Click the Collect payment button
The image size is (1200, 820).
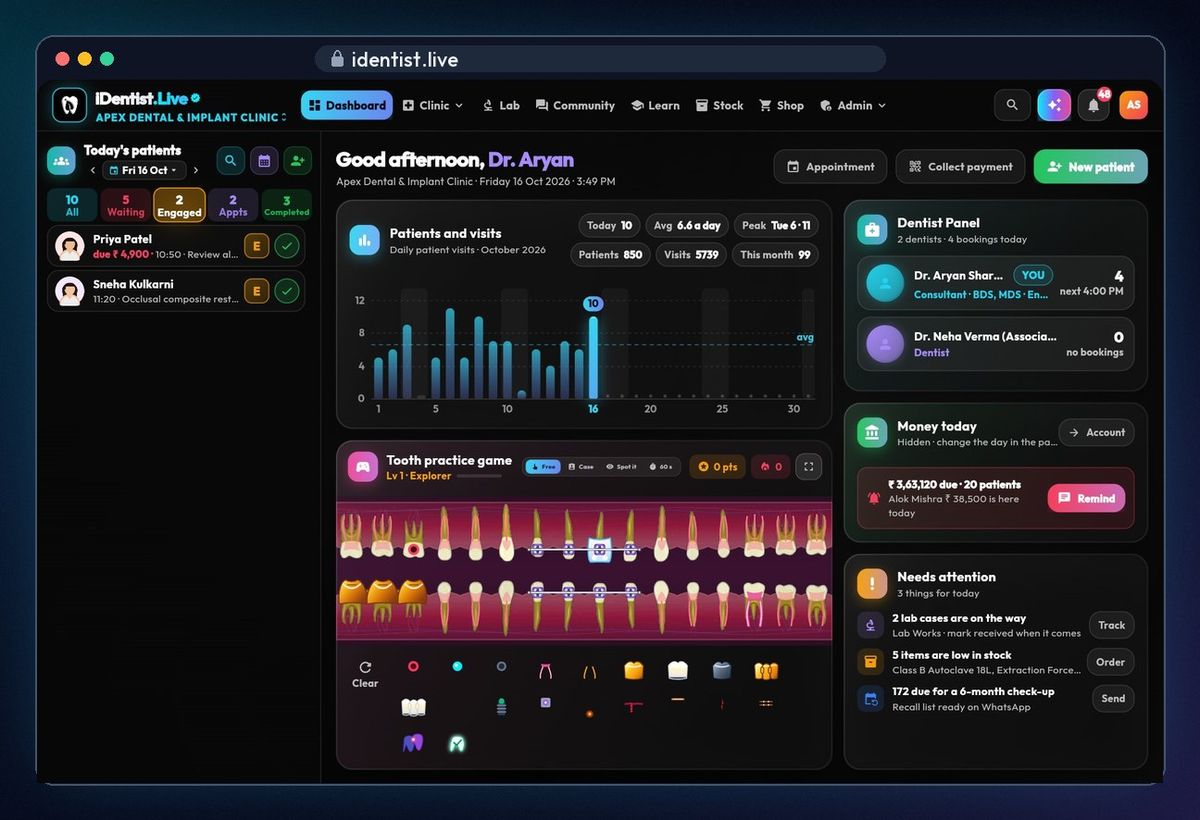click(961, 167)
